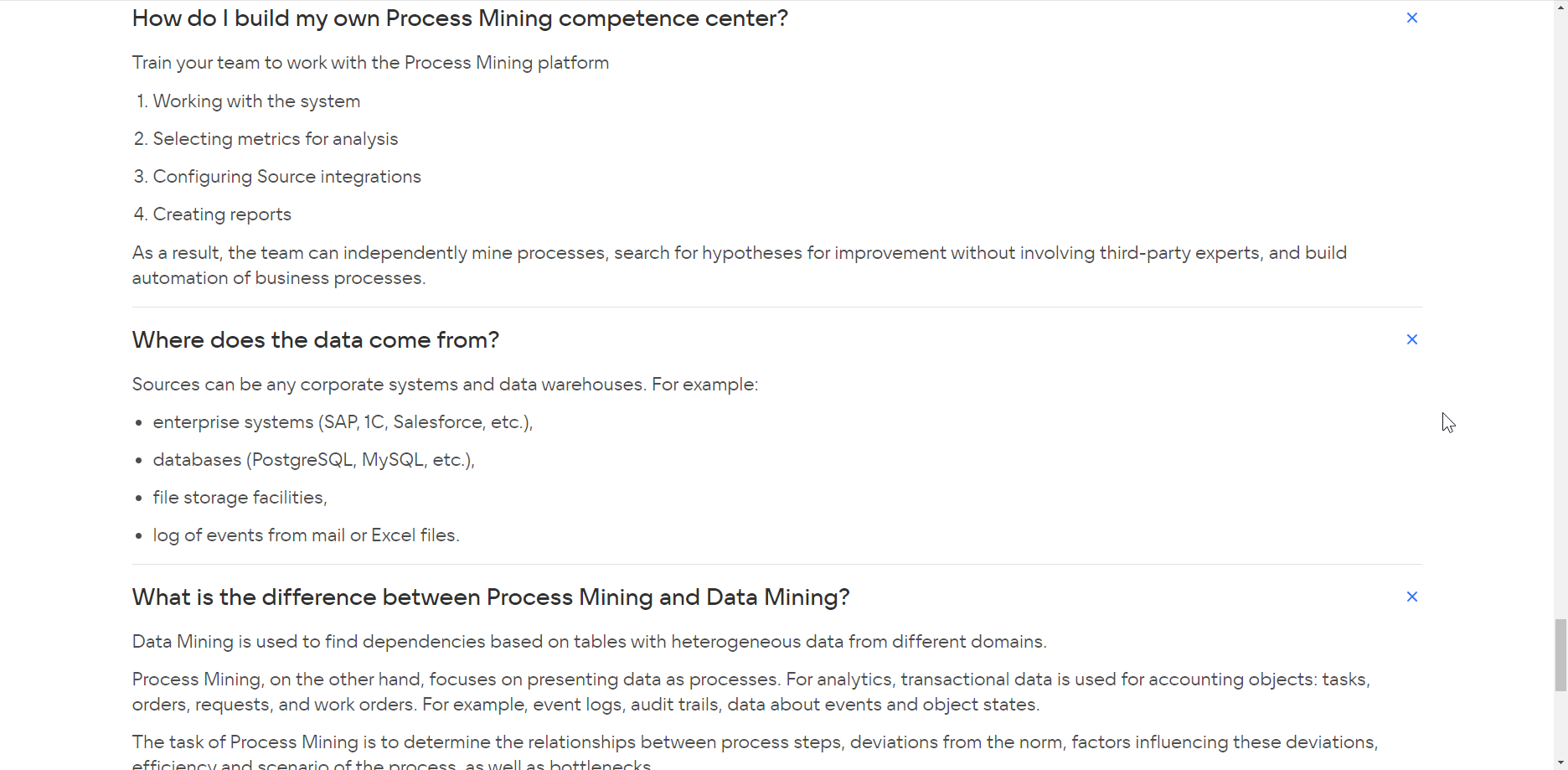Click the 'file storage facilities' bullet

[x=240, y=498]
